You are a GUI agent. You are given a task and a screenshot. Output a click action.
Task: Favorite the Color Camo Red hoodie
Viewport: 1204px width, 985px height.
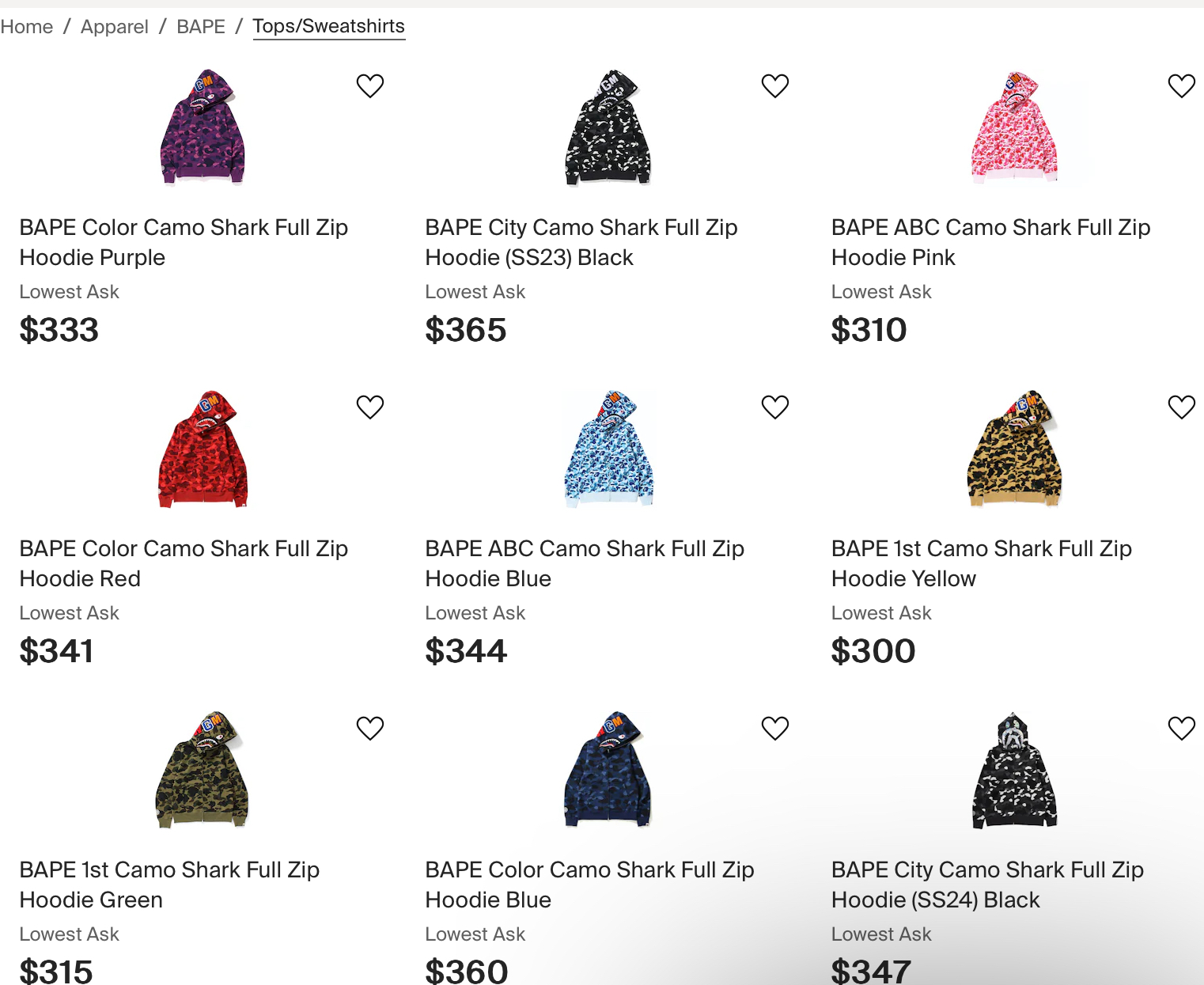pyautogui.click(x=370, y=407)
